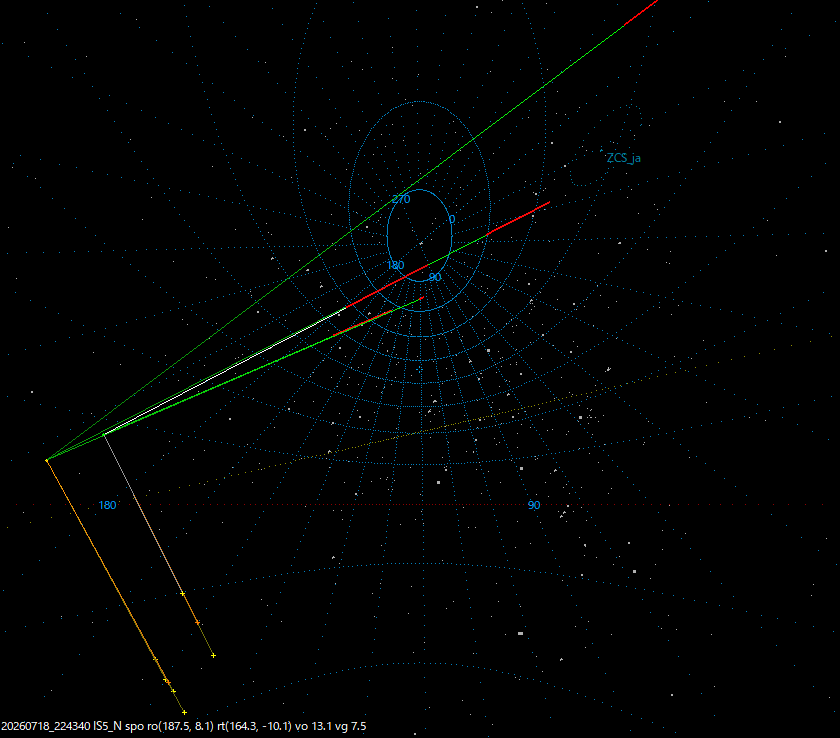The image size is (840, 738).
Task: Click the 180 label beside the inner ellipse
Action: coord(395,265)
